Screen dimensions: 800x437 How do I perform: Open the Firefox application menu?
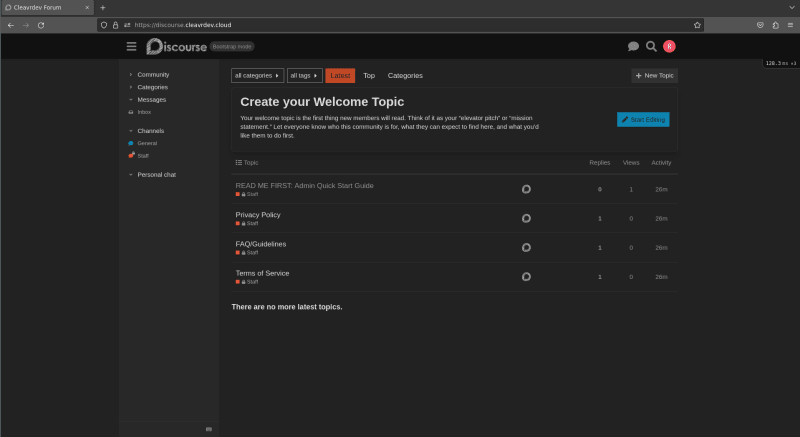790,25
